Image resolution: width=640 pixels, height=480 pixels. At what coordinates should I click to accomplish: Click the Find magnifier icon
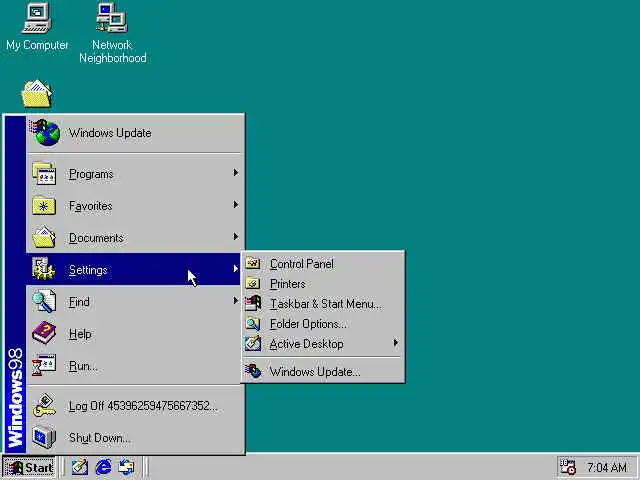click(44, 301)
